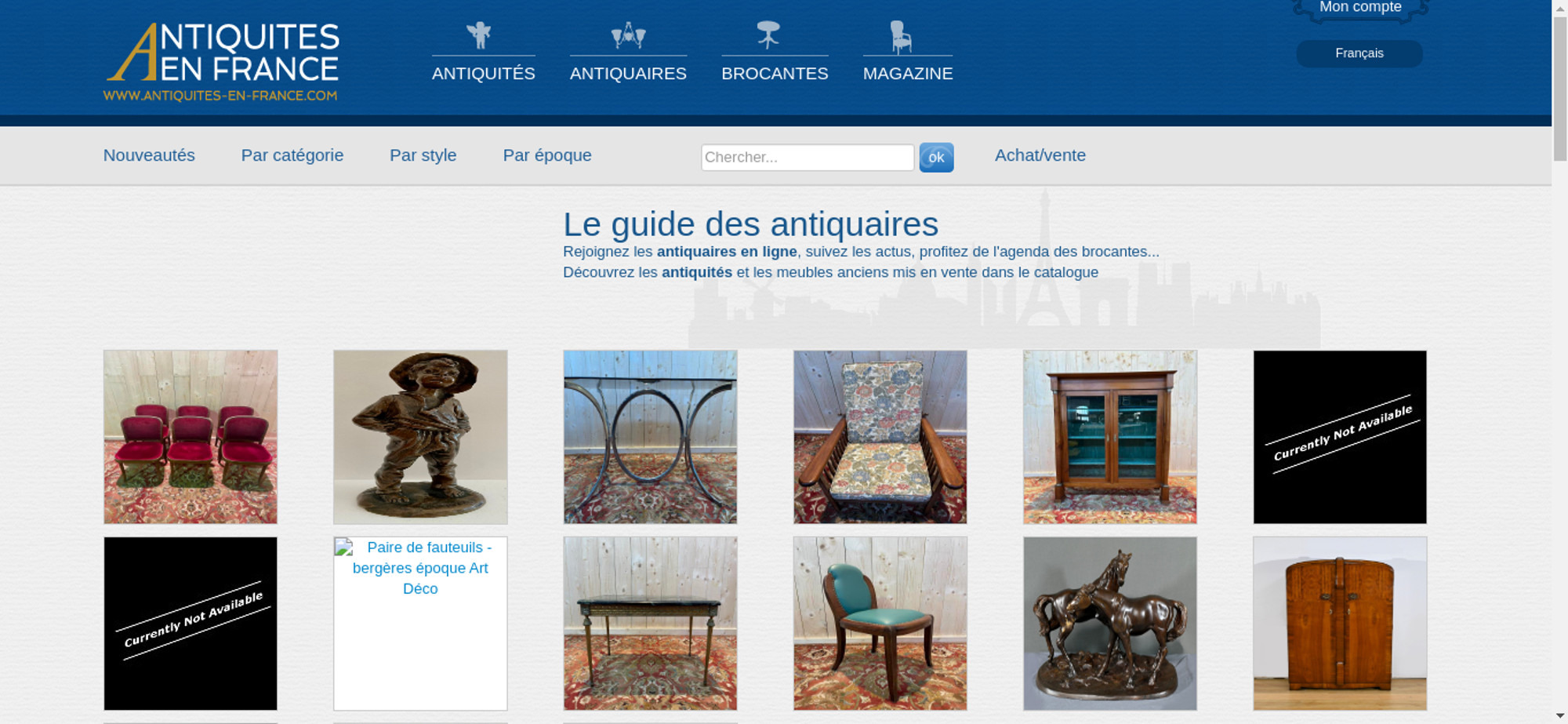Open Paire de fauteuils bergères Art Déco link
The height and width of the screenshot is (724, 1568).
(x=421, y=568)
